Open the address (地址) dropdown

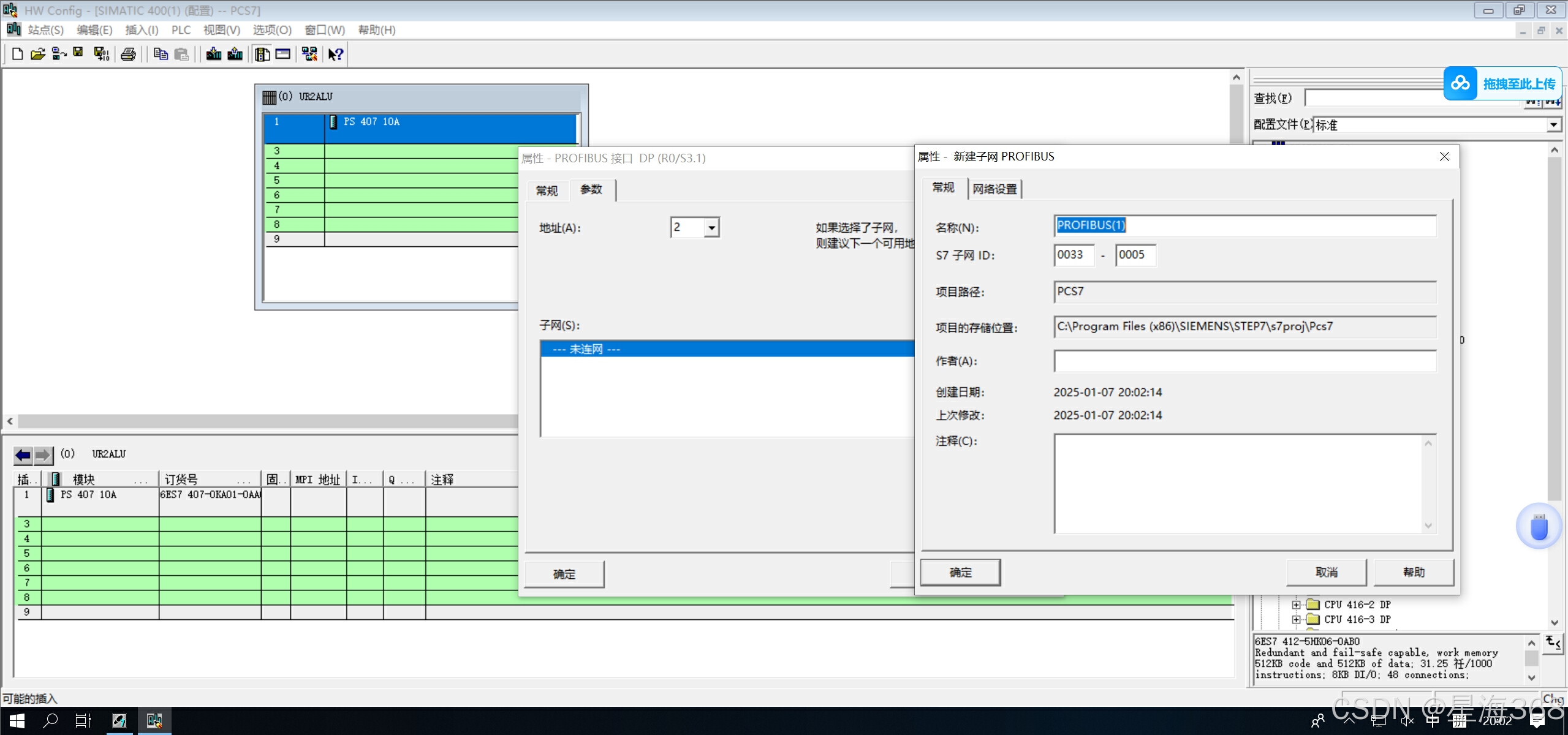click(x=711, y=228)
